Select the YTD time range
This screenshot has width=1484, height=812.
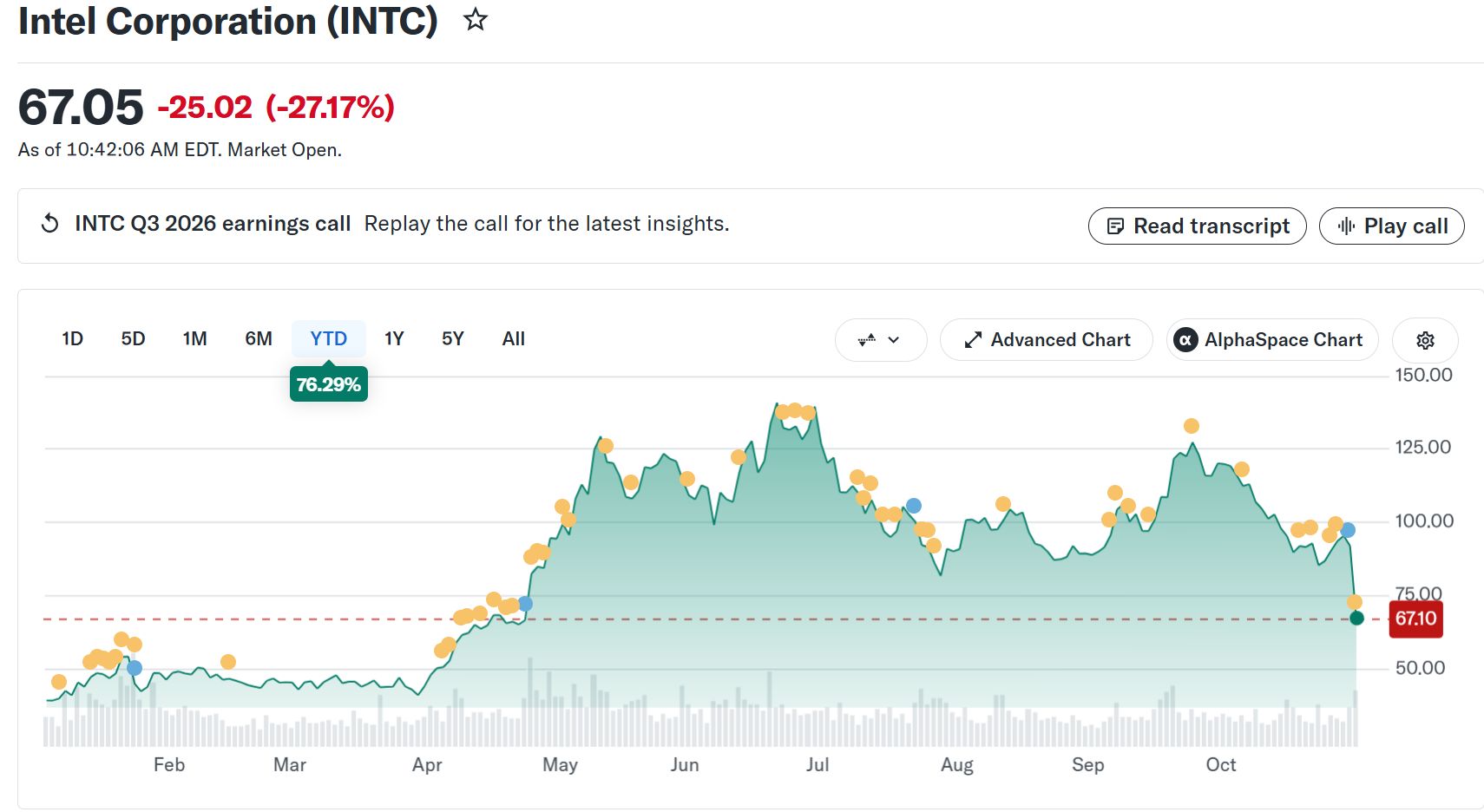pyautogui.click(x=328, y=338)
